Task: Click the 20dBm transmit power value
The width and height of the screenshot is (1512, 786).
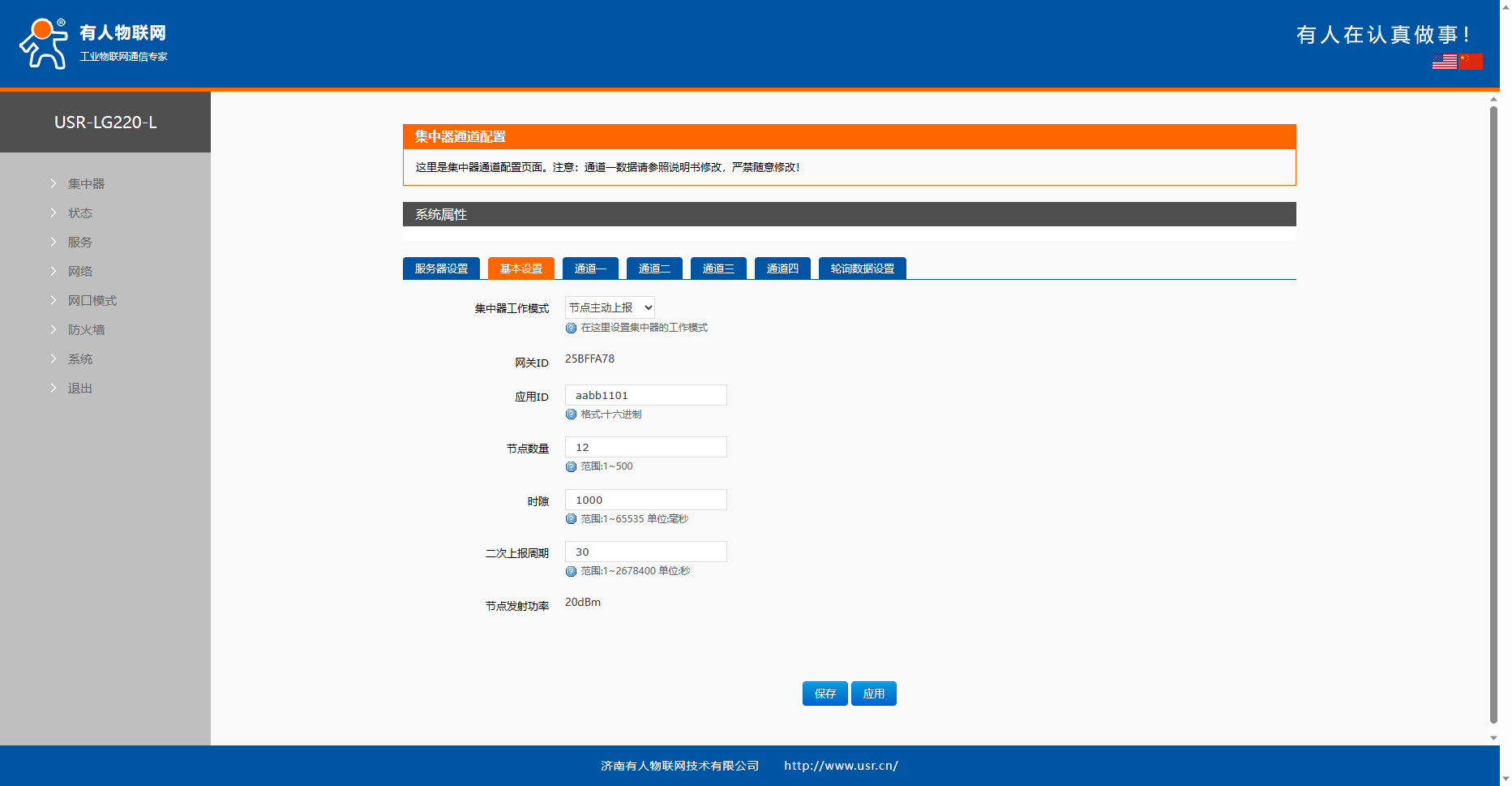Action: [583, 602]
